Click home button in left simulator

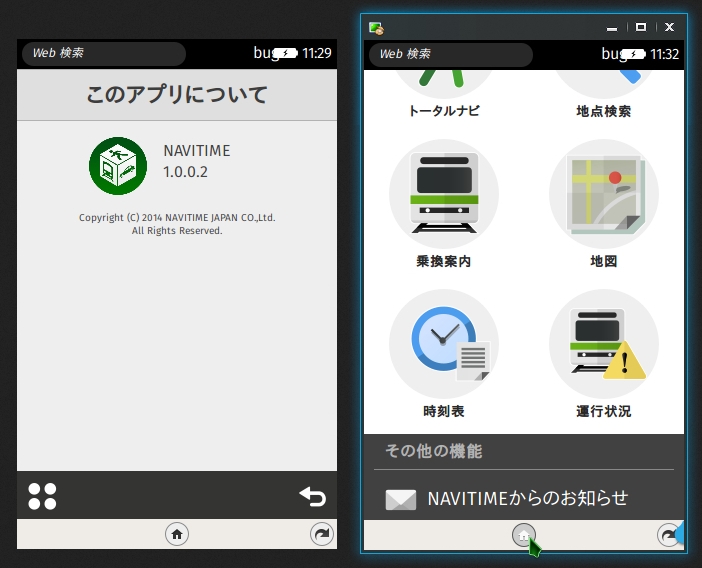[x=177, y=534]
